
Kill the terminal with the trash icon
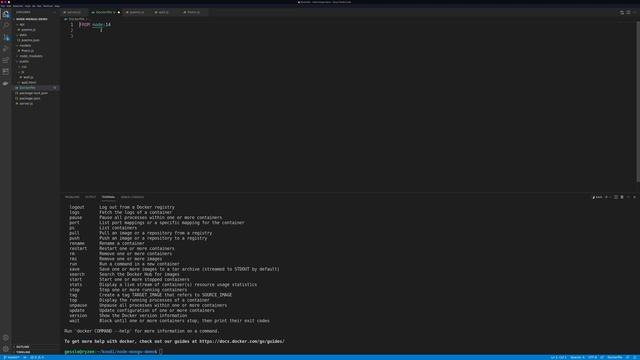(x=622, y=197)
